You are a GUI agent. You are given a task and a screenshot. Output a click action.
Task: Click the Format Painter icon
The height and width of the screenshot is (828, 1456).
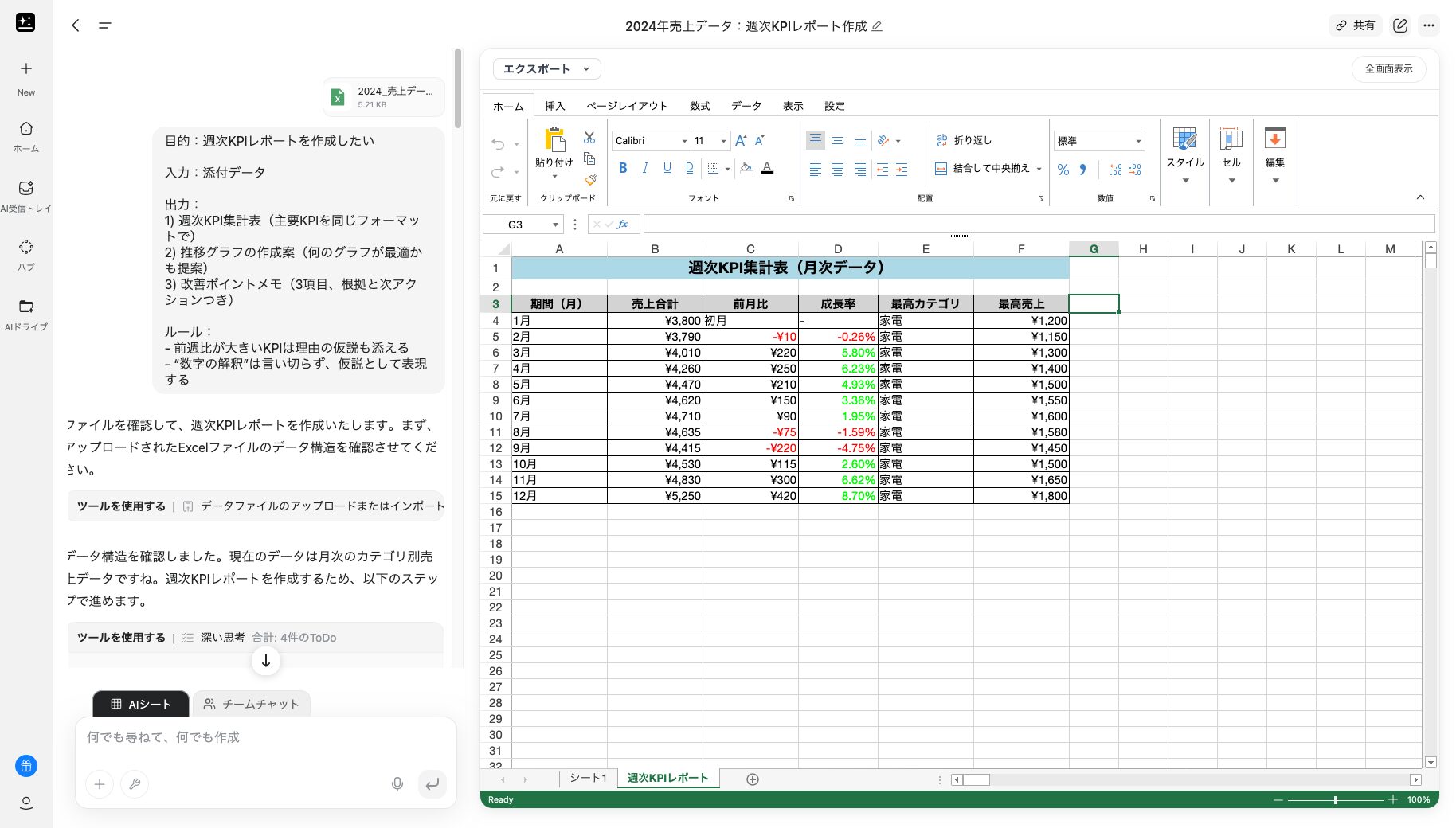(x=589, y=181)
